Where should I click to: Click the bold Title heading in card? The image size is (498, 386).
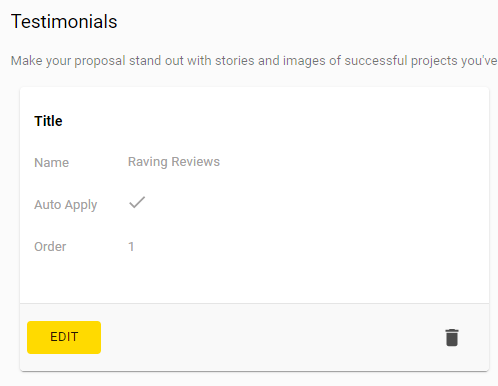(48, 121)
